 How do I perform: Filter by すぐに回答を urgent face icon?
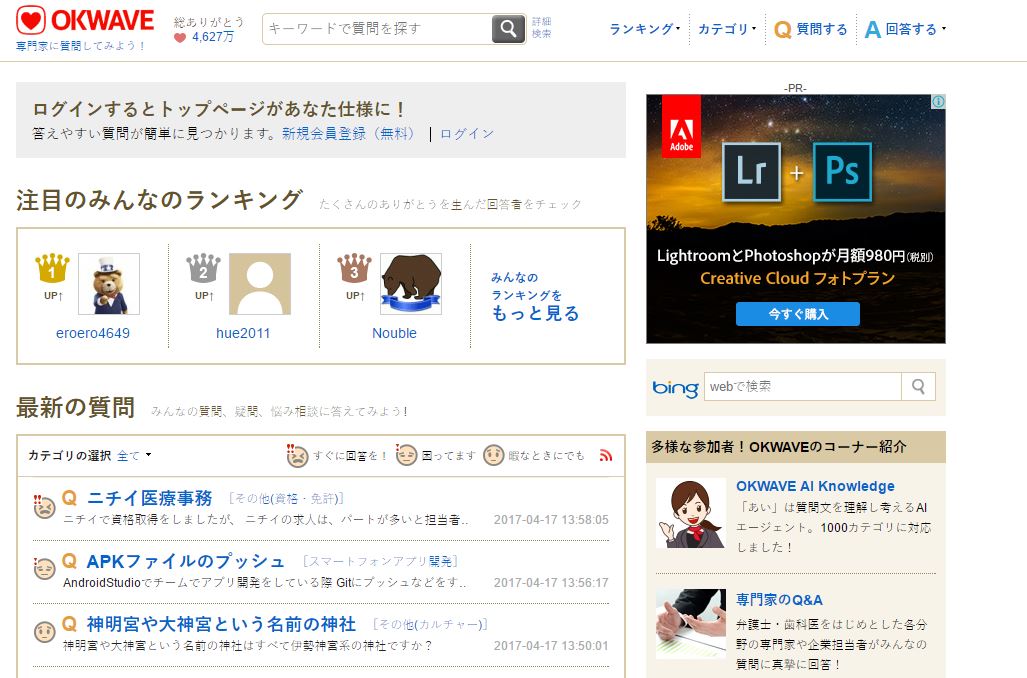pyautogui.click(x=297, y=455)
